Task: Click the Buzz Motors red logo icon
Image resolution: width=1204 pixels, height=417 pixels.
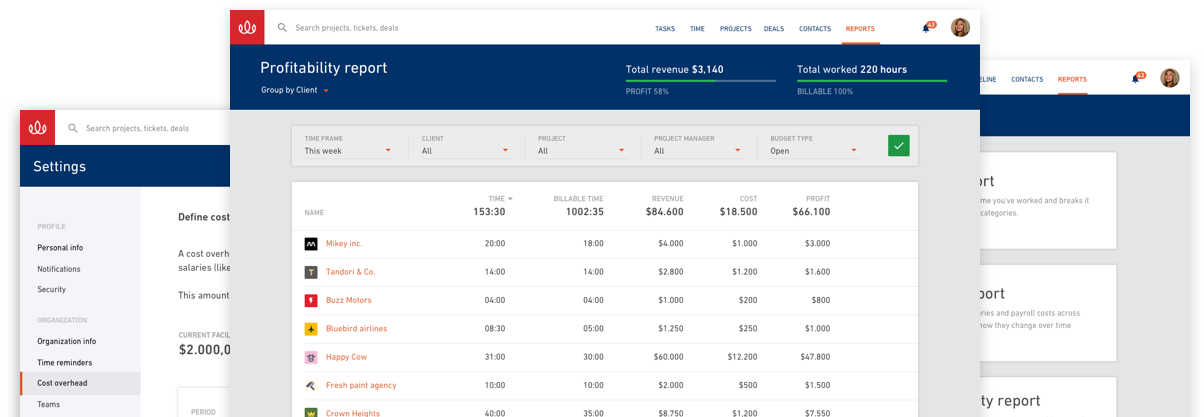Action: 311,300
